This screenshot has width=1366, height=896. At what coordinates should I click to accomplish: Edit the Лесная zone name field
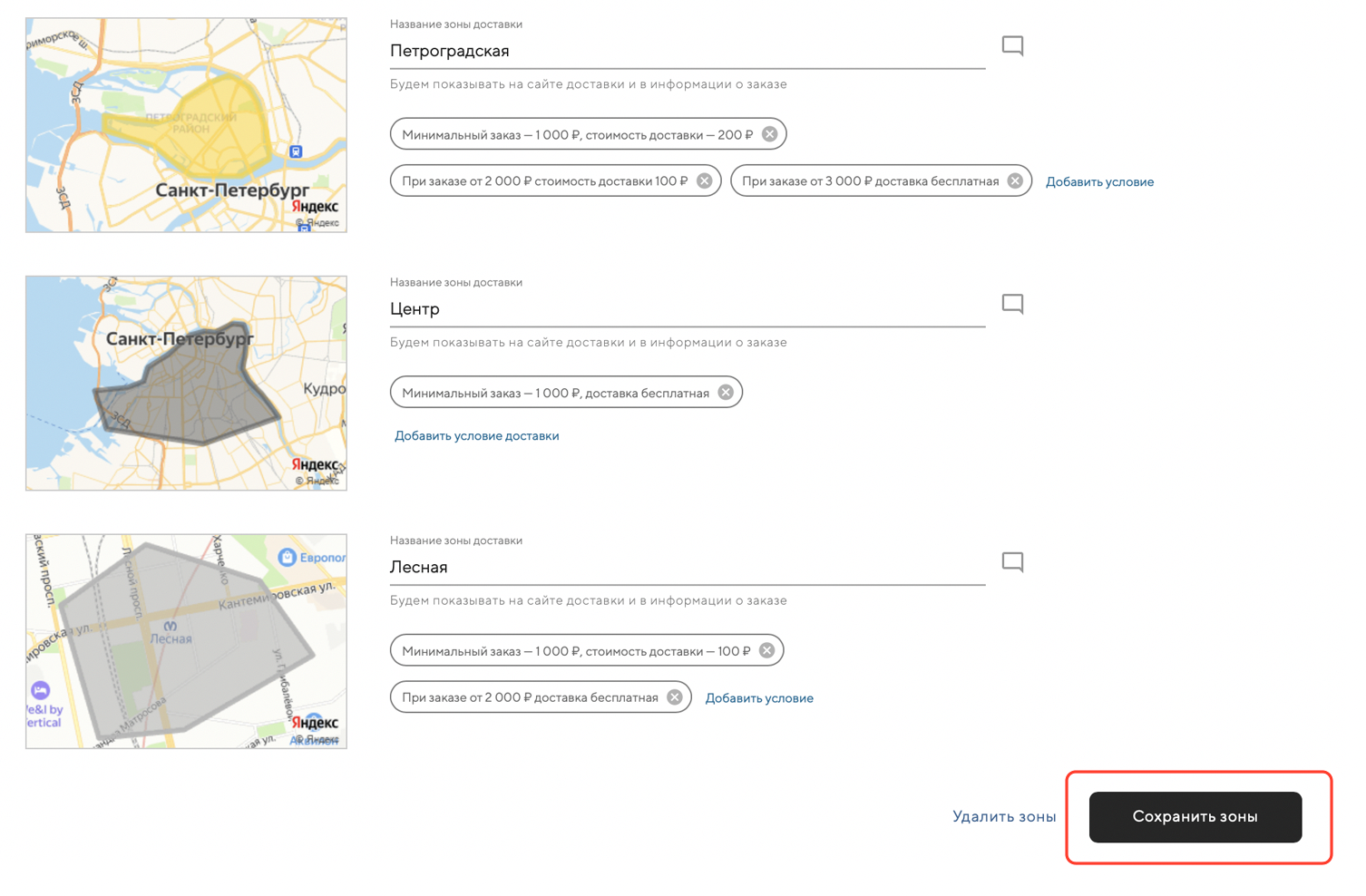tap(686, 568)
